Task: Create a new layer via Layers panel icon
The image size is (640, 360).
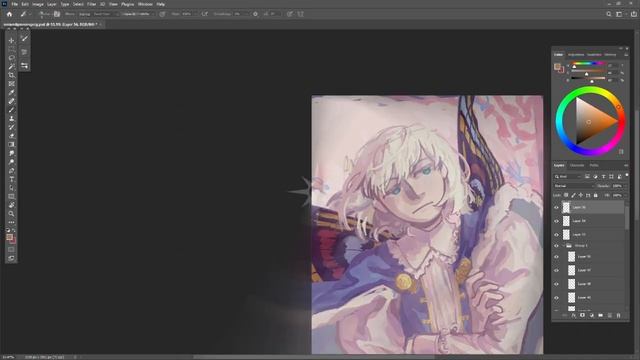Action: coord(609,315)
